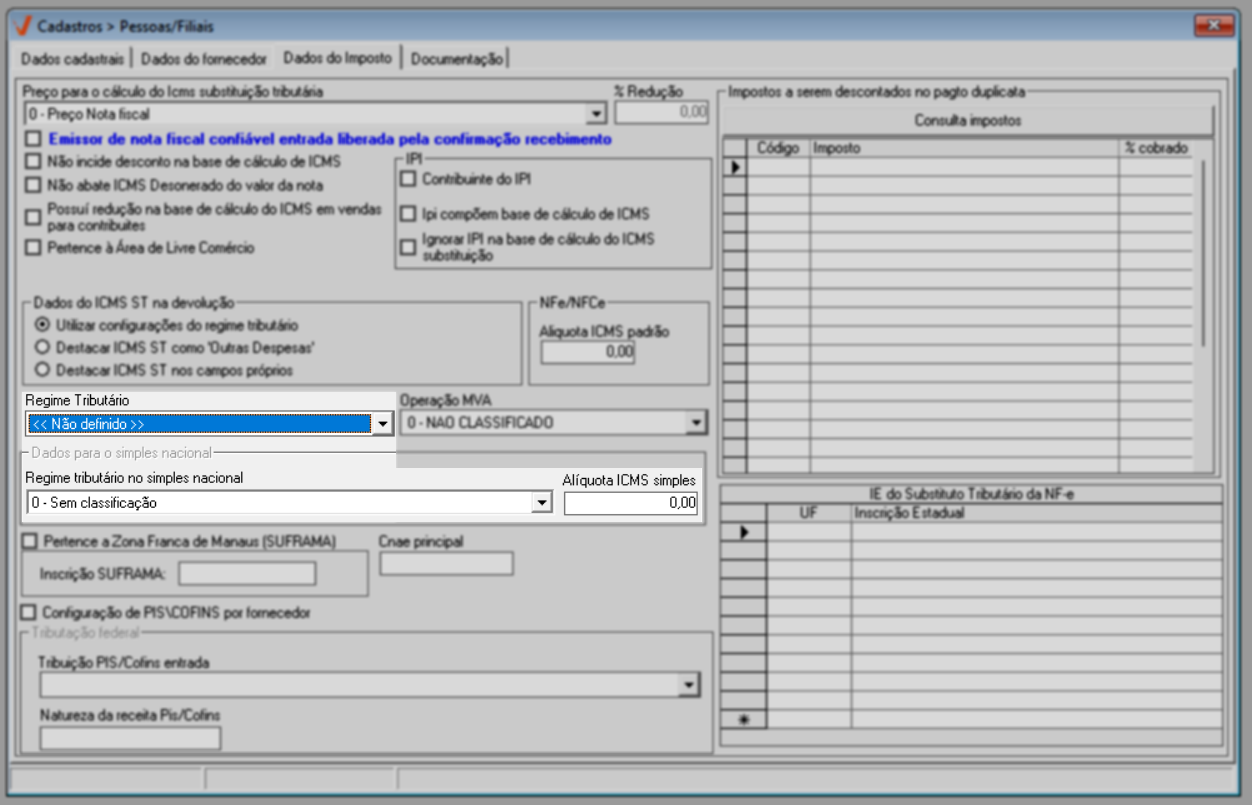Click the row pointer in IE substituto grid
This screenshot has height=805, width=1252.
[743, 533]
